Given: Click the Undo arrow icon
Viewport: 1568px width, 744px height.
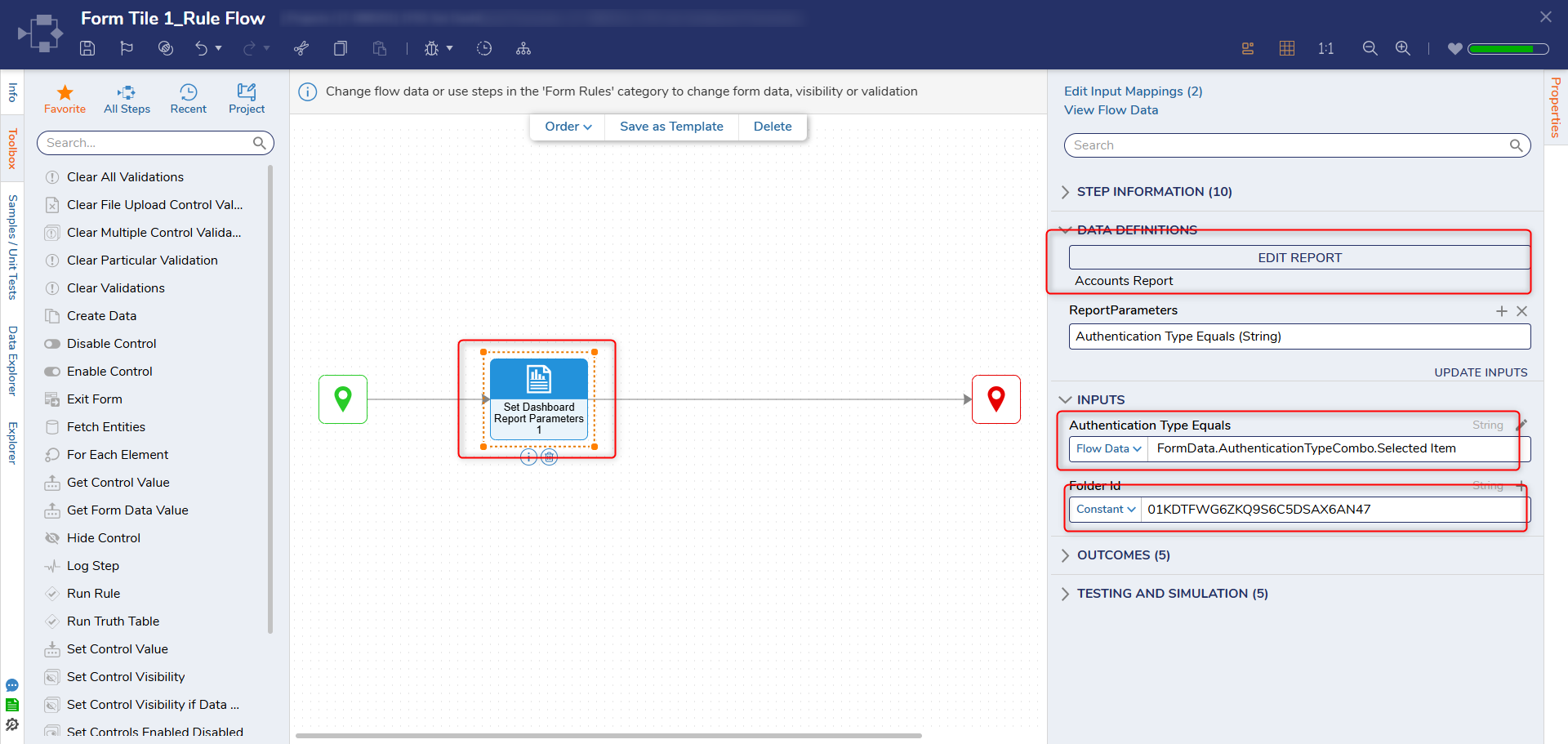Looking at the screenshot, I should tap(201, 49).
